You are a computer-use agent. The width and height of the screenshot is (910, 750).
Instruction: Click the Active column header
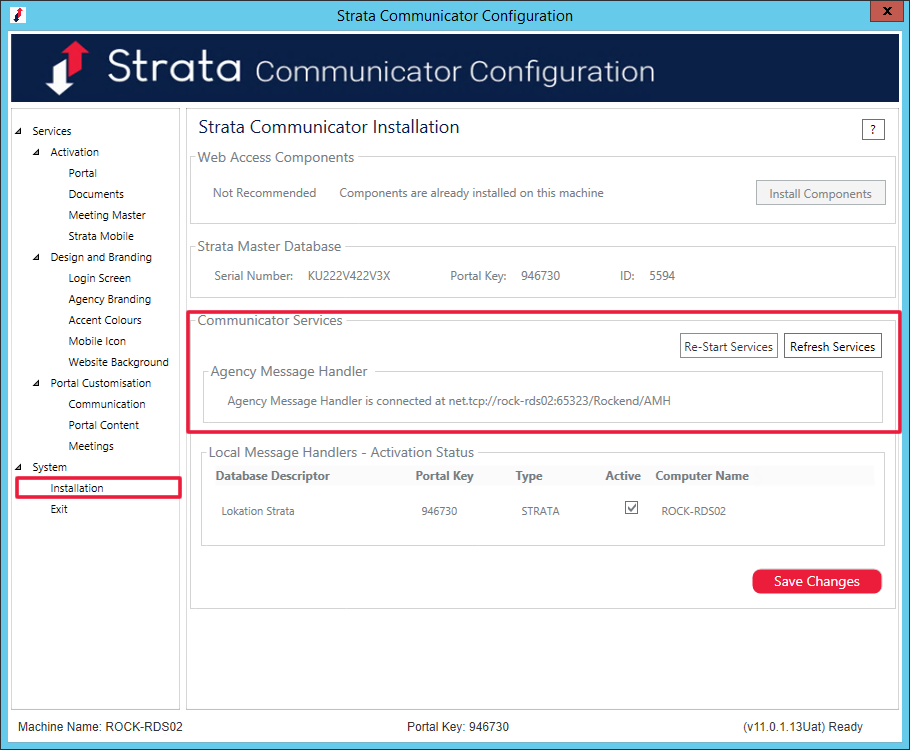point(623,476)
